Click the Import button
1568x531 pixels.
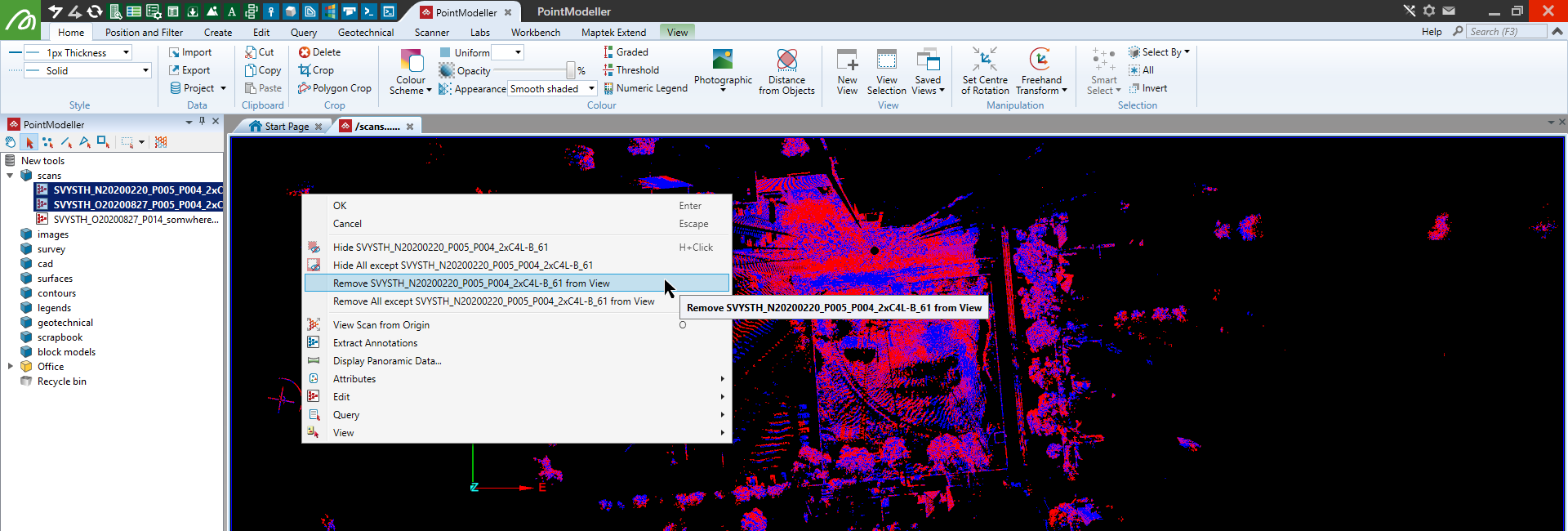pyautogui.click(x=190, y=52)
